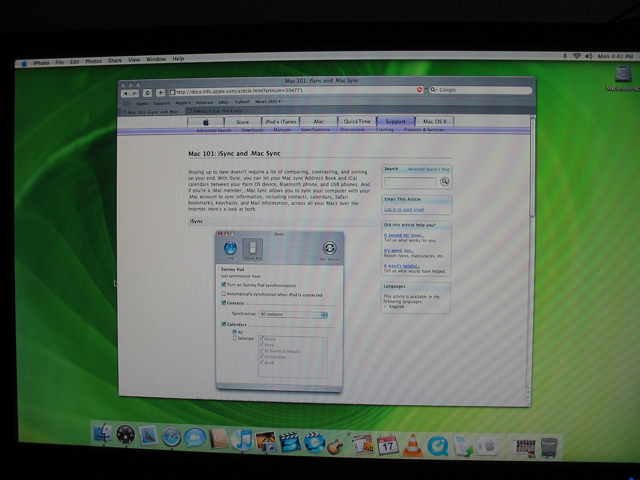Image resolution: width=640 pixels, height=480 pixels.
Task: Select the Store tab on Apple site
Action: tap(242, 122)
